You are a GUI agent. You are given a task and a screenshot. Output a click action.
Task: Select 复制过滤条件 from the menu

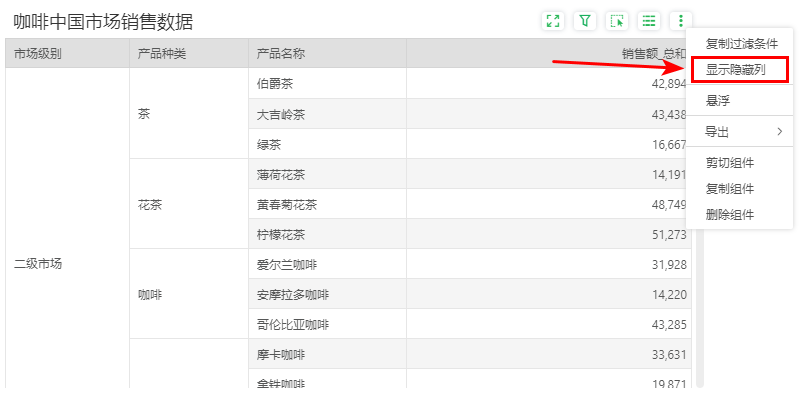click(741, 44)
